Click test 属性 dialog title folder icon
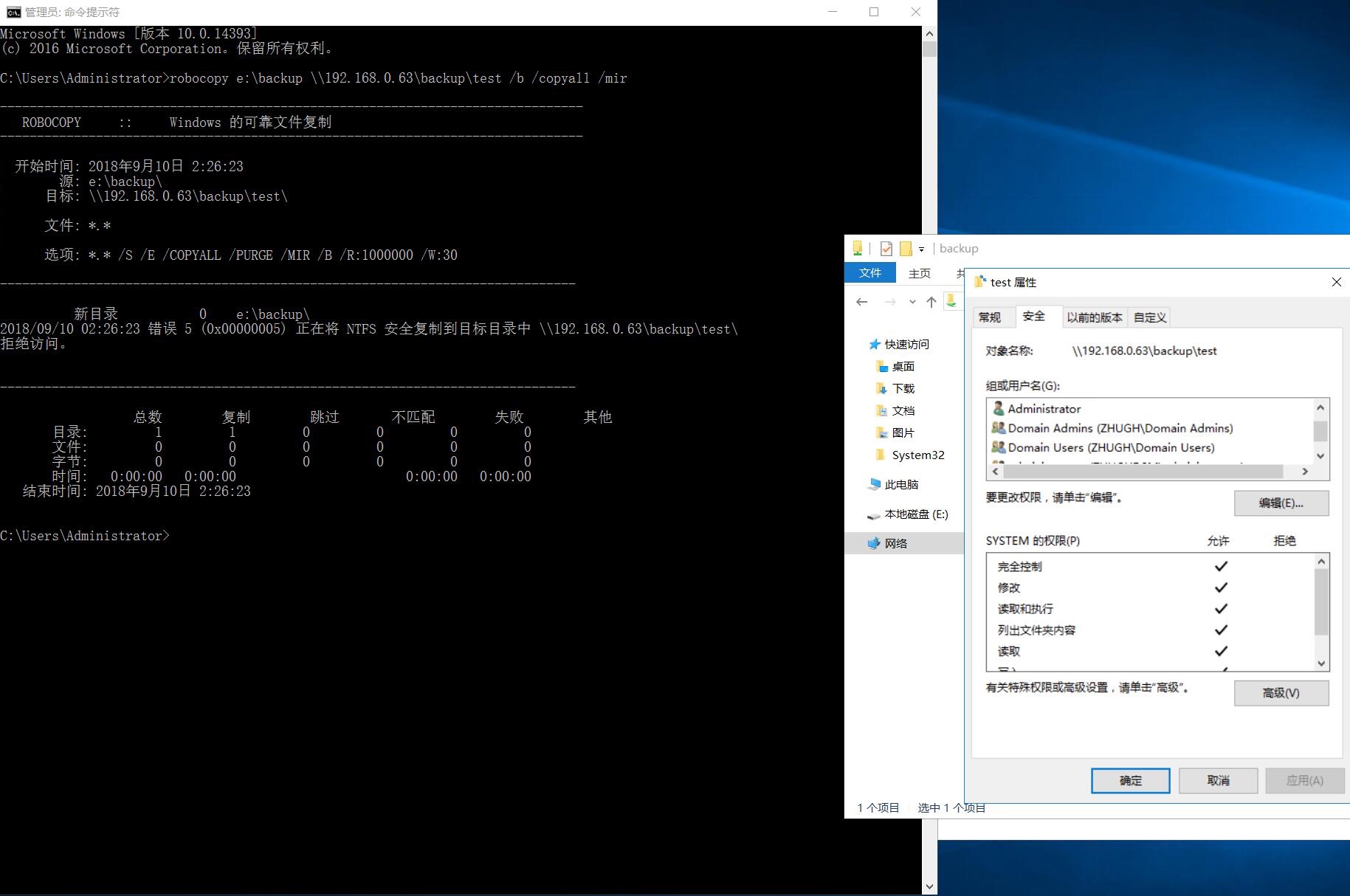Viewport: 1350px width, 896px height. (980, 281)
